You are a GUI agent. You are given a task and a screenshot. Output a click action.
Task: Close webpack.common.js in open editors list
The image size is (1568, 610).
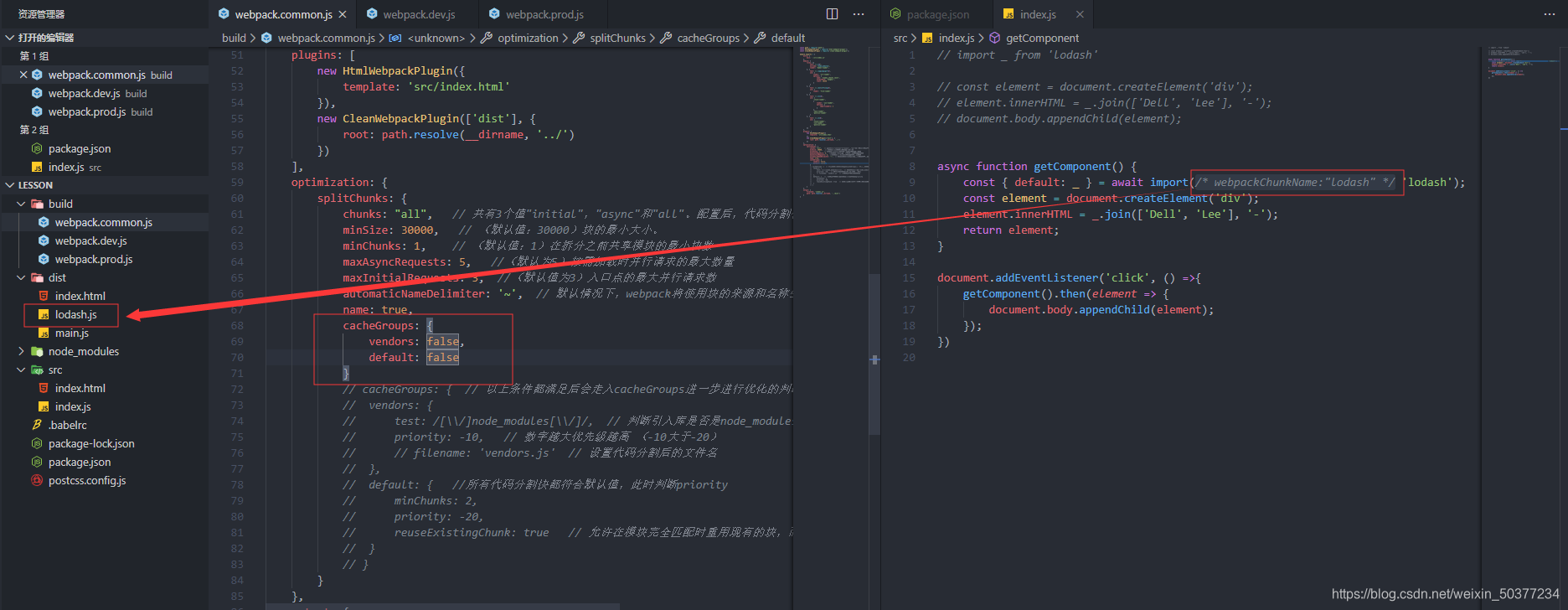[23, 75]
